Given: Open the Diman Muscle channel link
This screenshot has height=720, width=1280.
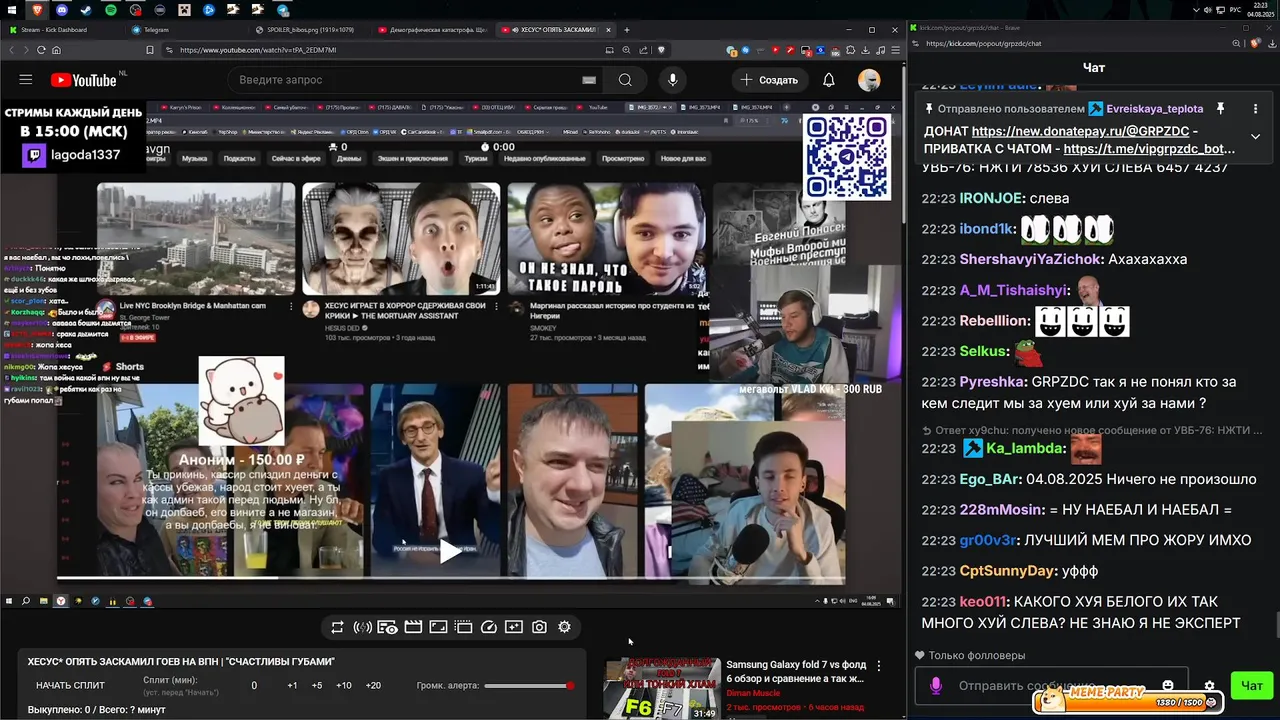Looking at the screenshot, I should (x=753, y=693).
